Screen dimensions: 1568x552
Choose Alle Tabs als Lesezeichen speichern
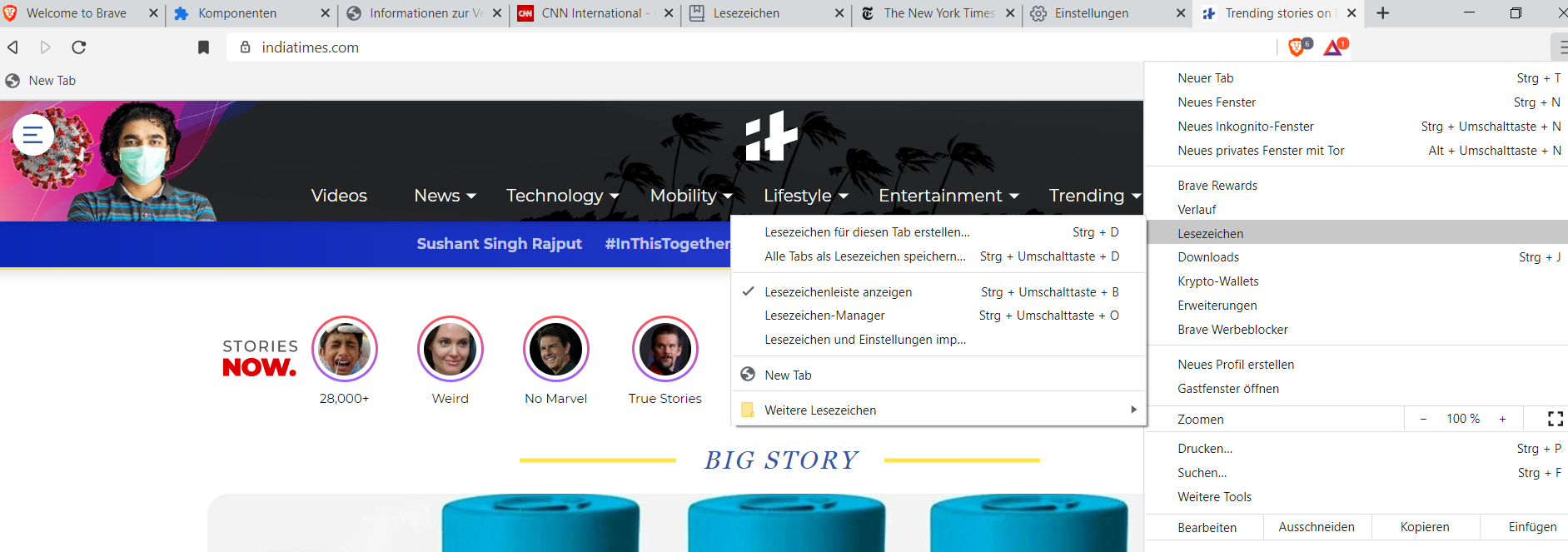(x=938, y=256)
